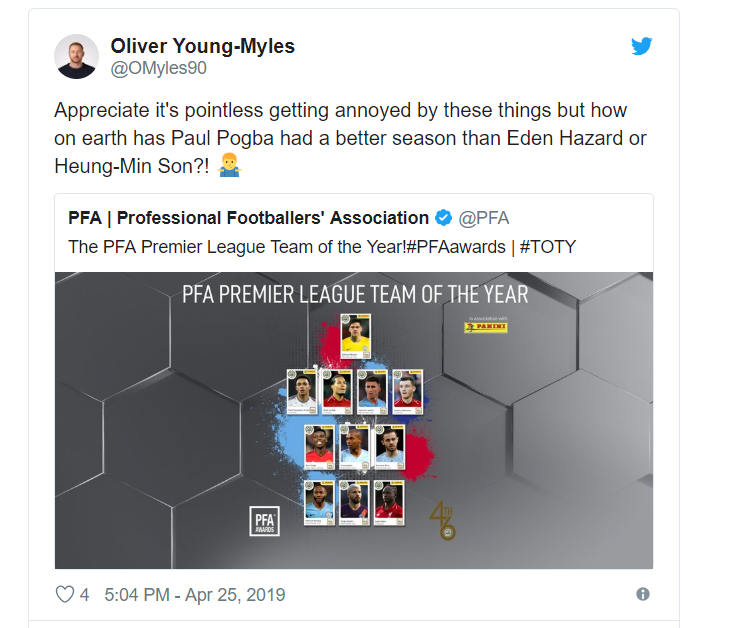
Task: Open the 5:04 PM - Apr 25, 2019 timestamp
Action: click(x=193, y=595)
